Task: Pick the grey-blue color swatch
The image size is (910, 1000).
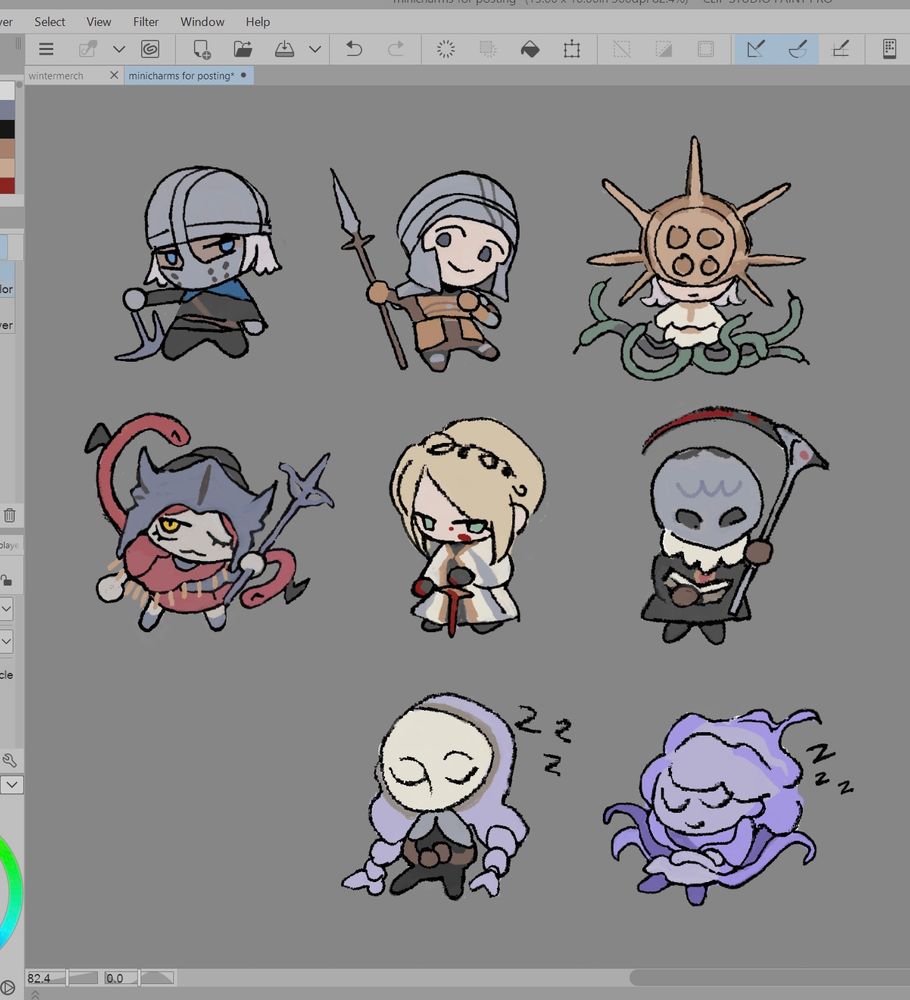Action: coord(7,110)
